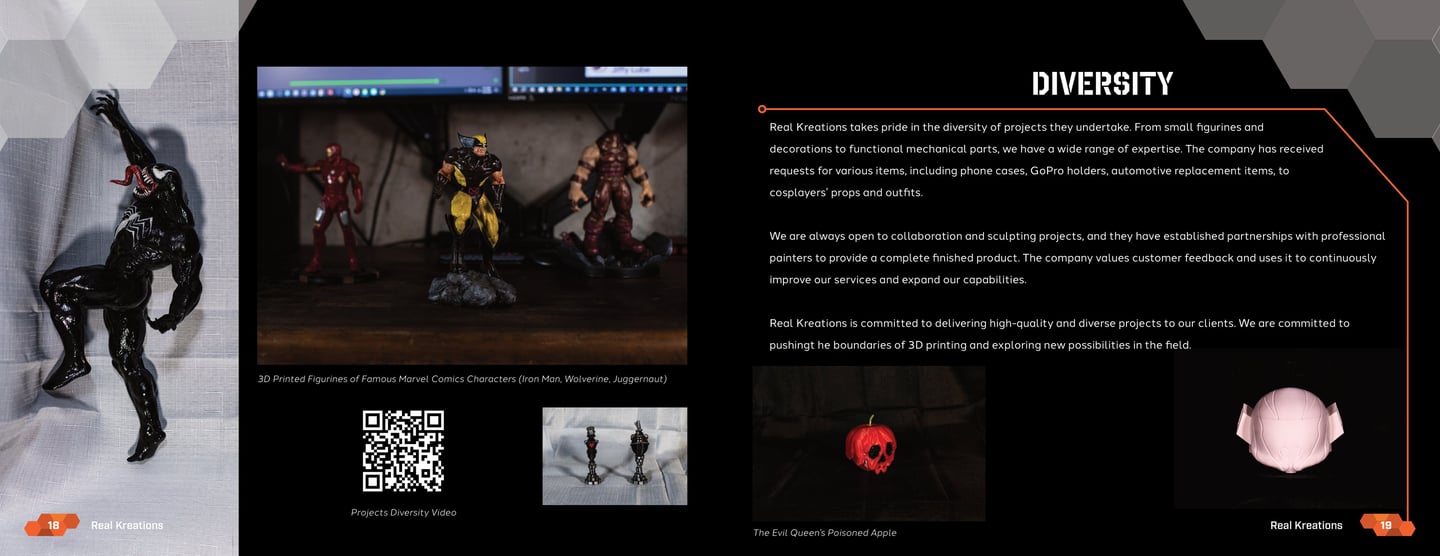The height and width of the screenshot is (556, 1440).
Task: Click page number 18 badge
Action: tap(52, 525)
